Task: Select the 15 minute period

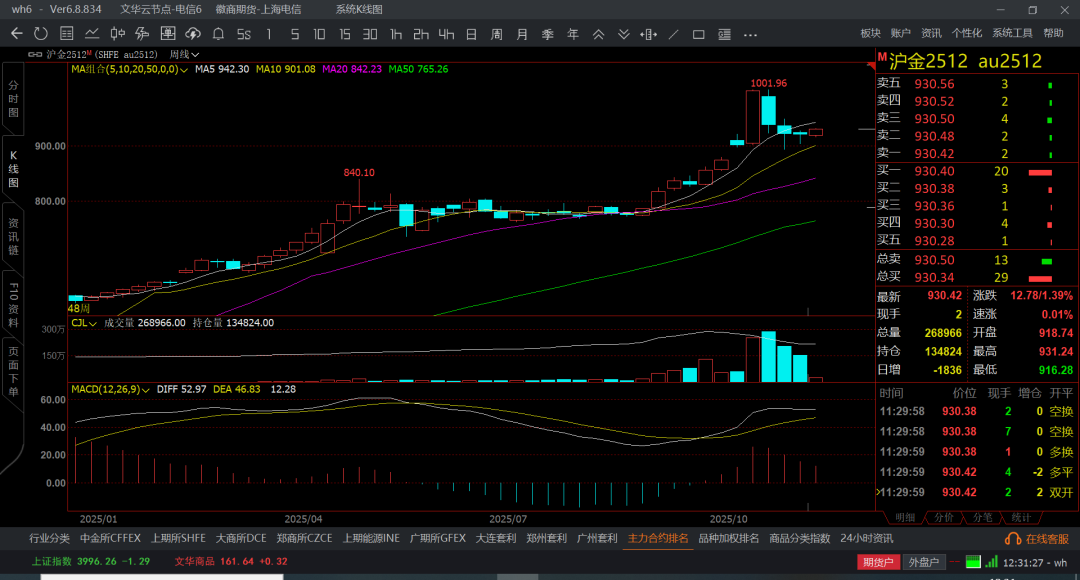Action: pos(344,34)
